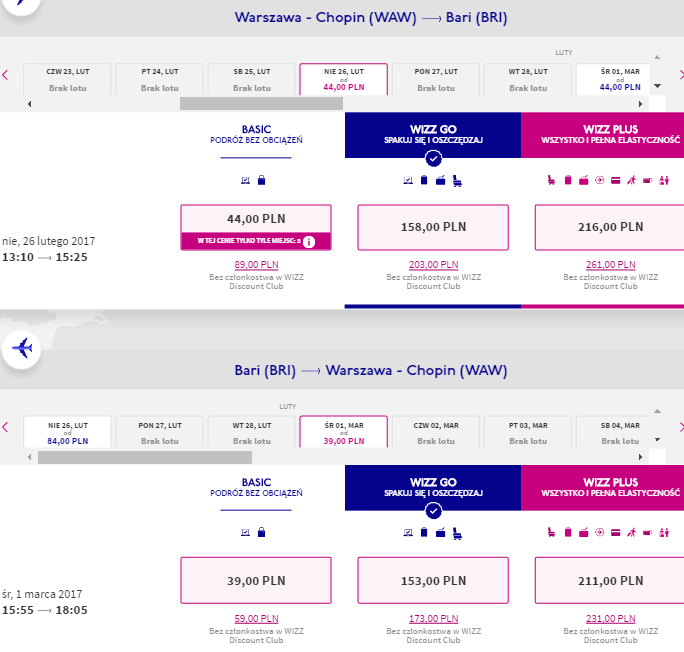
Task: Select outbound date CZW 23, LUT tab
Action: pyautogui.click(x=68, y=79)
